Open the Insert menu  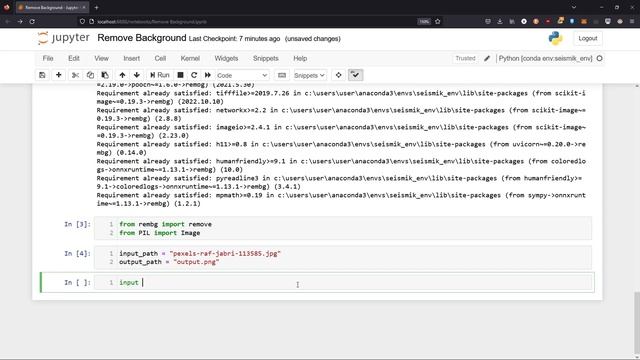click(131, 58)
